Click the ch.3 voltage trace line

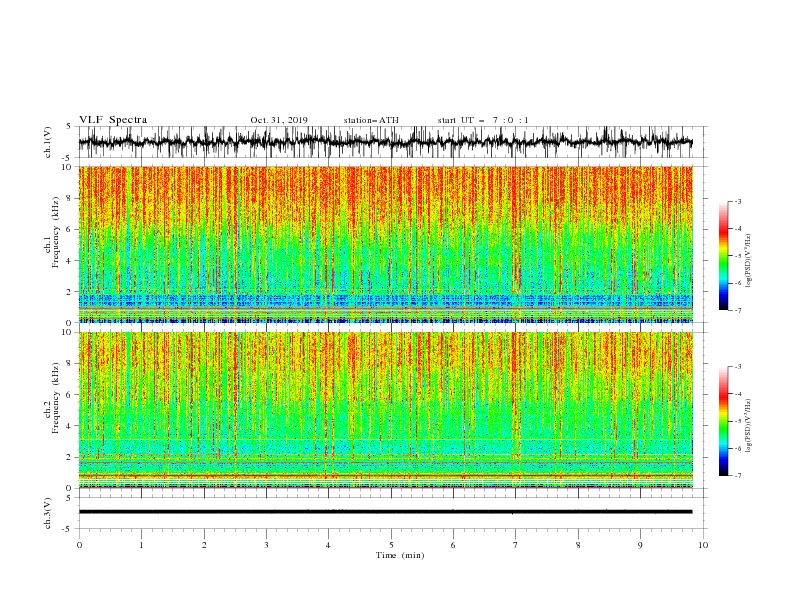[385, 512]
